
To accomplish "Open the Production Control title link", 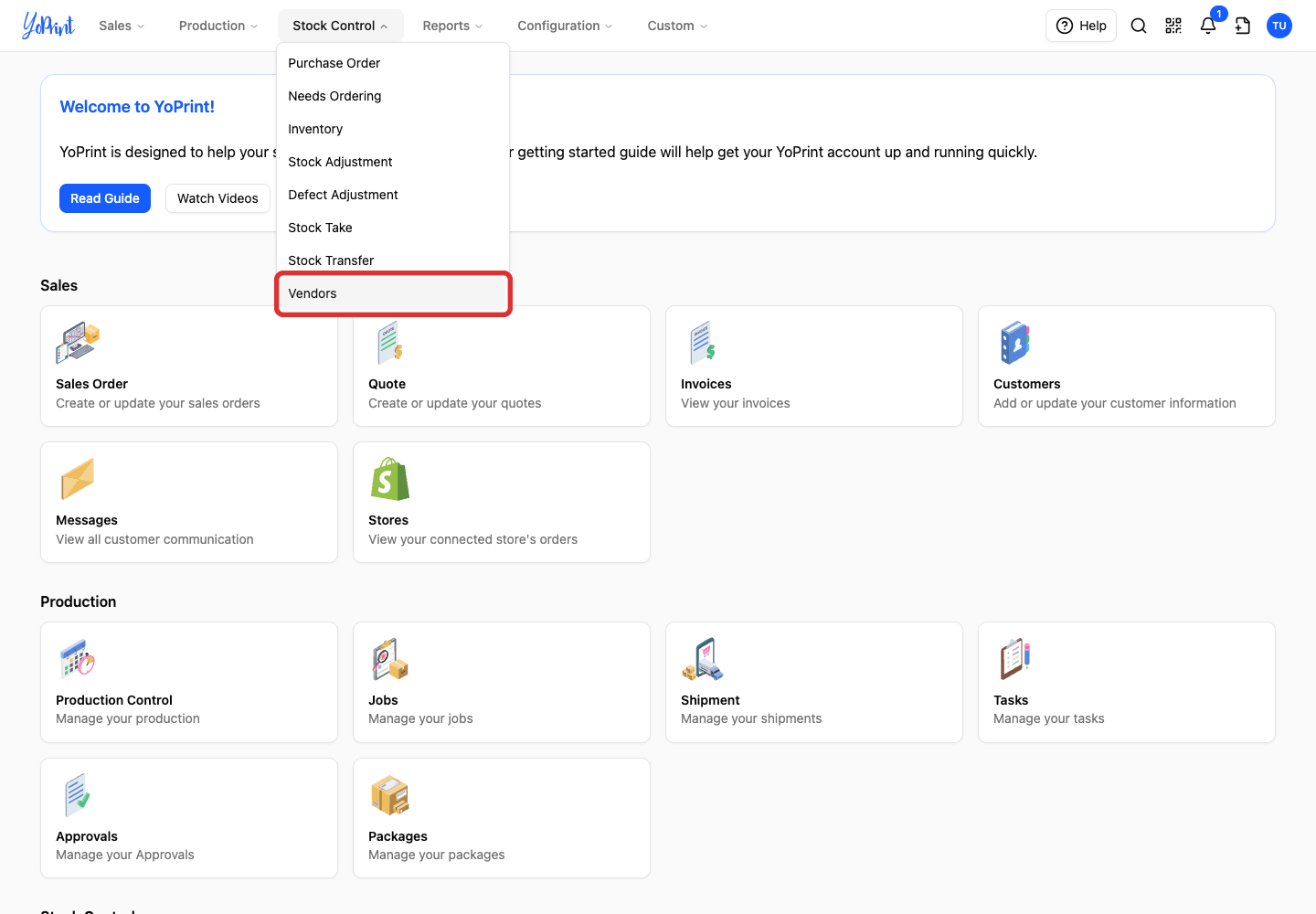I will click(x=114, y=700).
